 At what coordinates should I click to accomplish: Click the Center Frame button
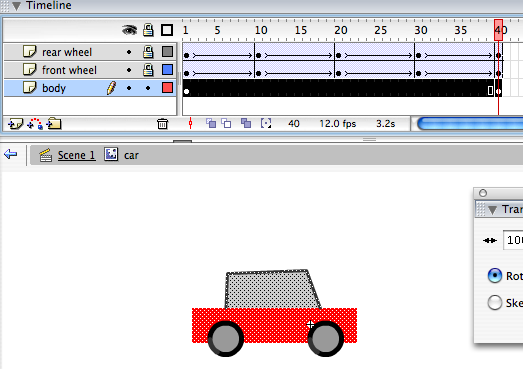click(190, 123)
